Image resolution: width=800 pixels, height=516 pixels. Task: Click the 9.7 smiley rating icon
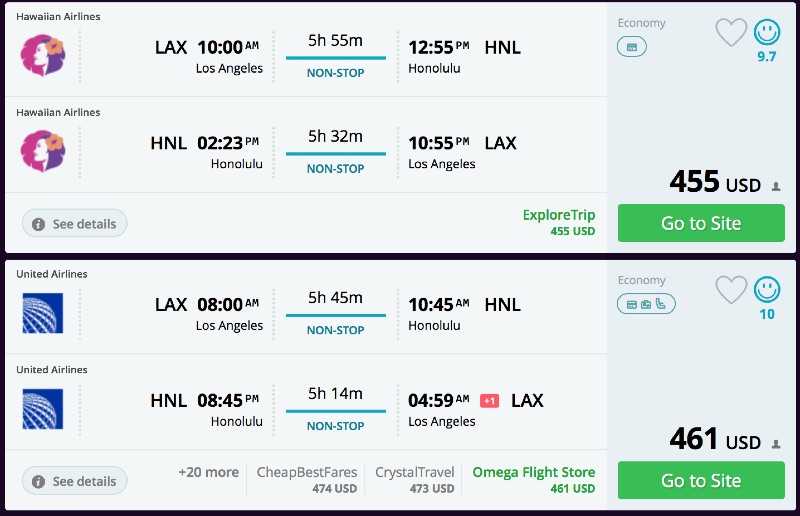click(767, 33)
